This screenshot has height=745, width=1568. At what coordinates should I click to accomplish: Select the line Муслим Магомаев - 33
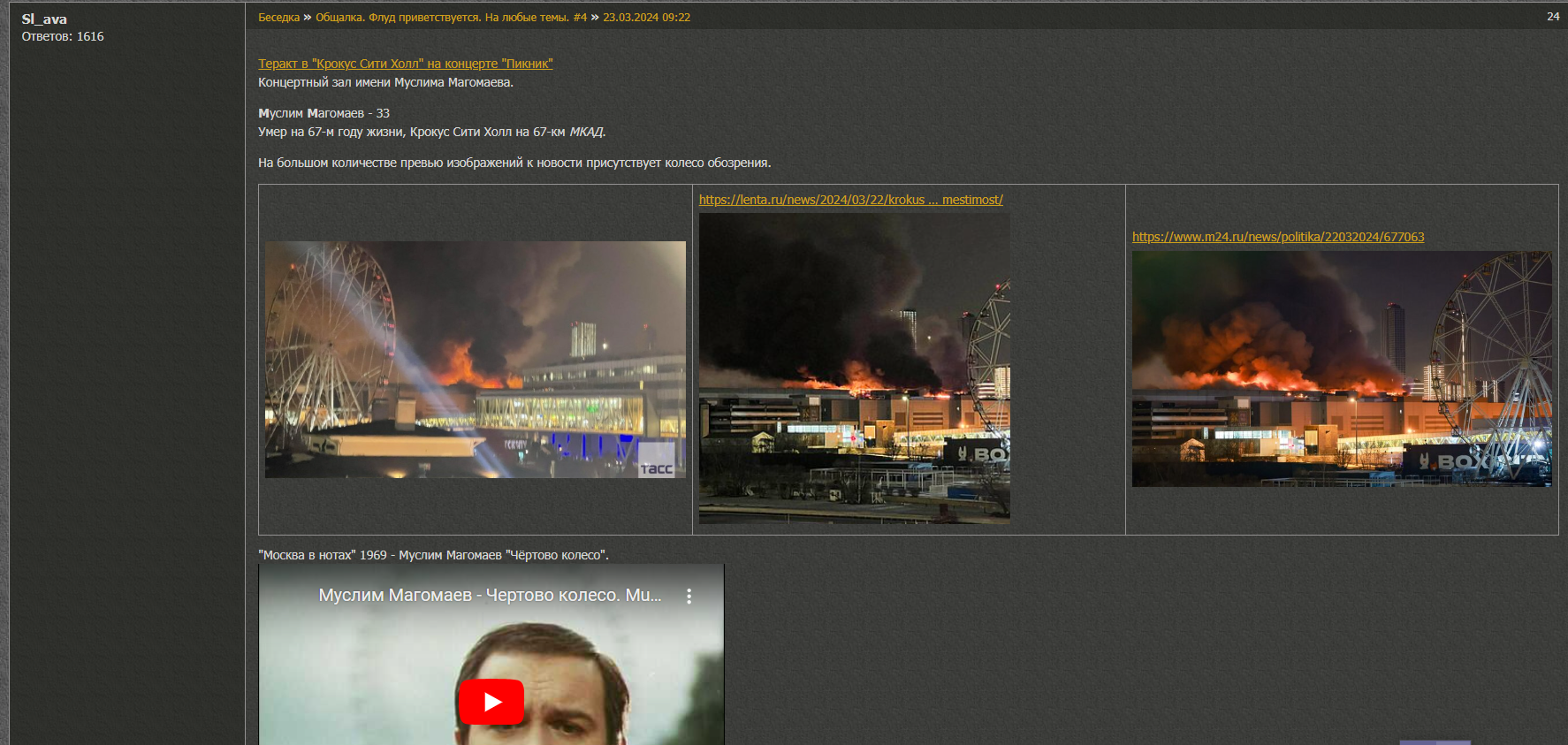coord(323,113)
